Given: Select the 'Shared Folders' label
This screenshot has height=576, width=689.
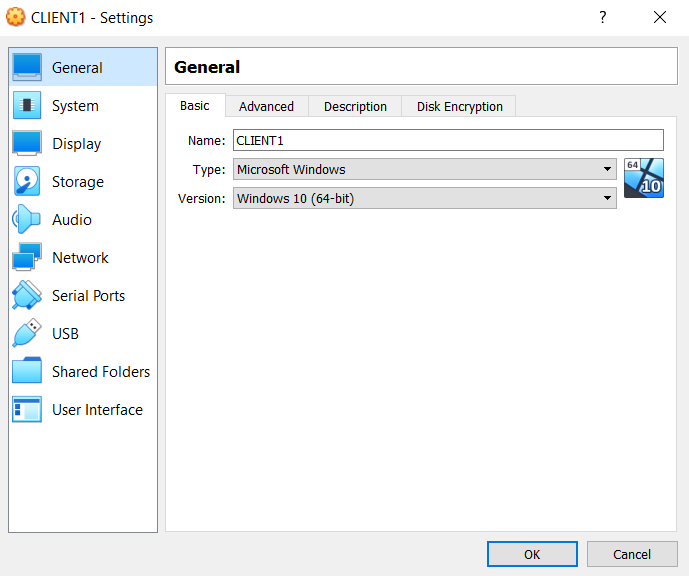Looking at the screenshot, I should 101,372.
